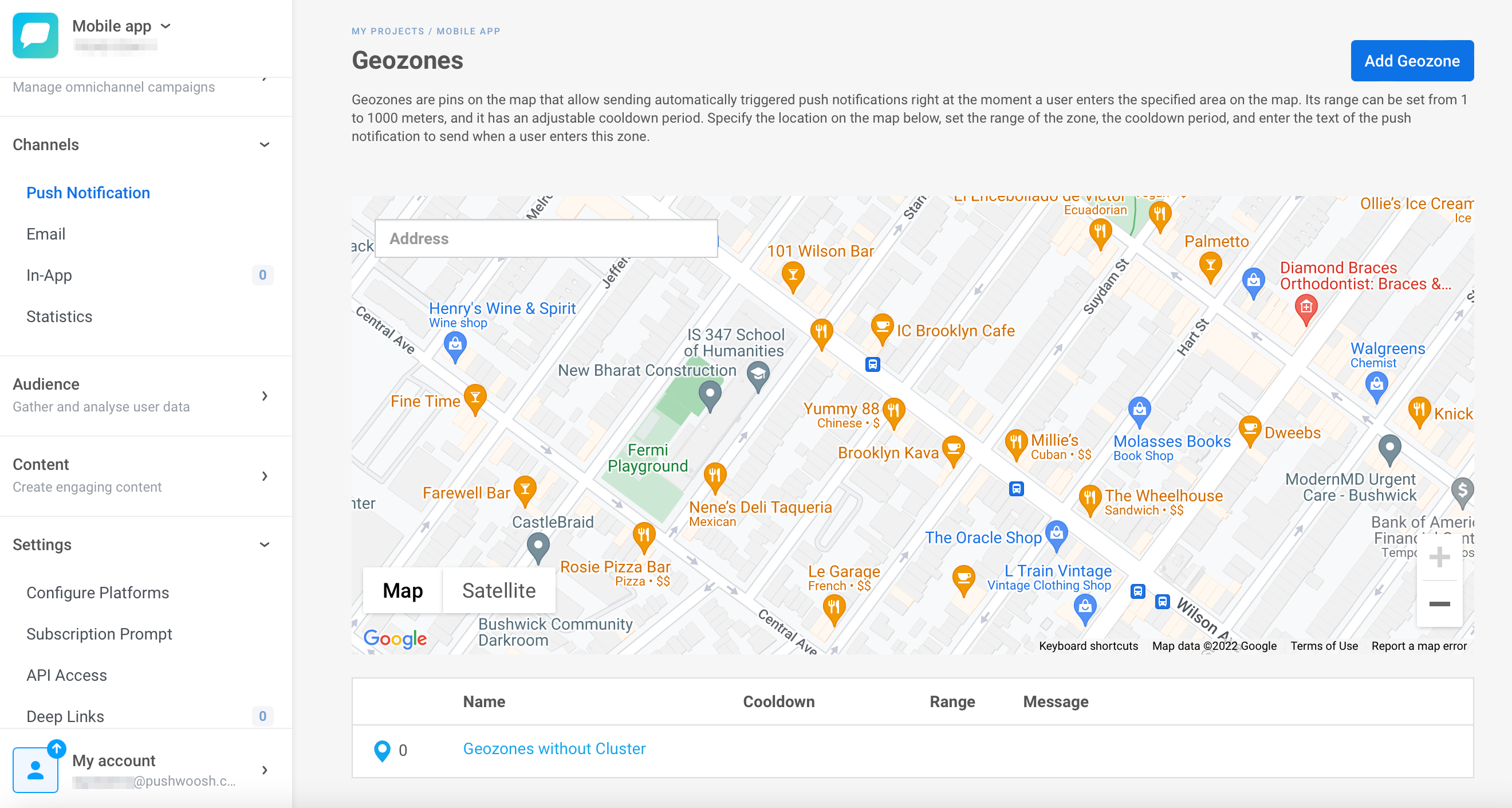Click the Add Geozone button
Image resolution: width=1512 pixels, height=808 pixels.
point(1411,61)
